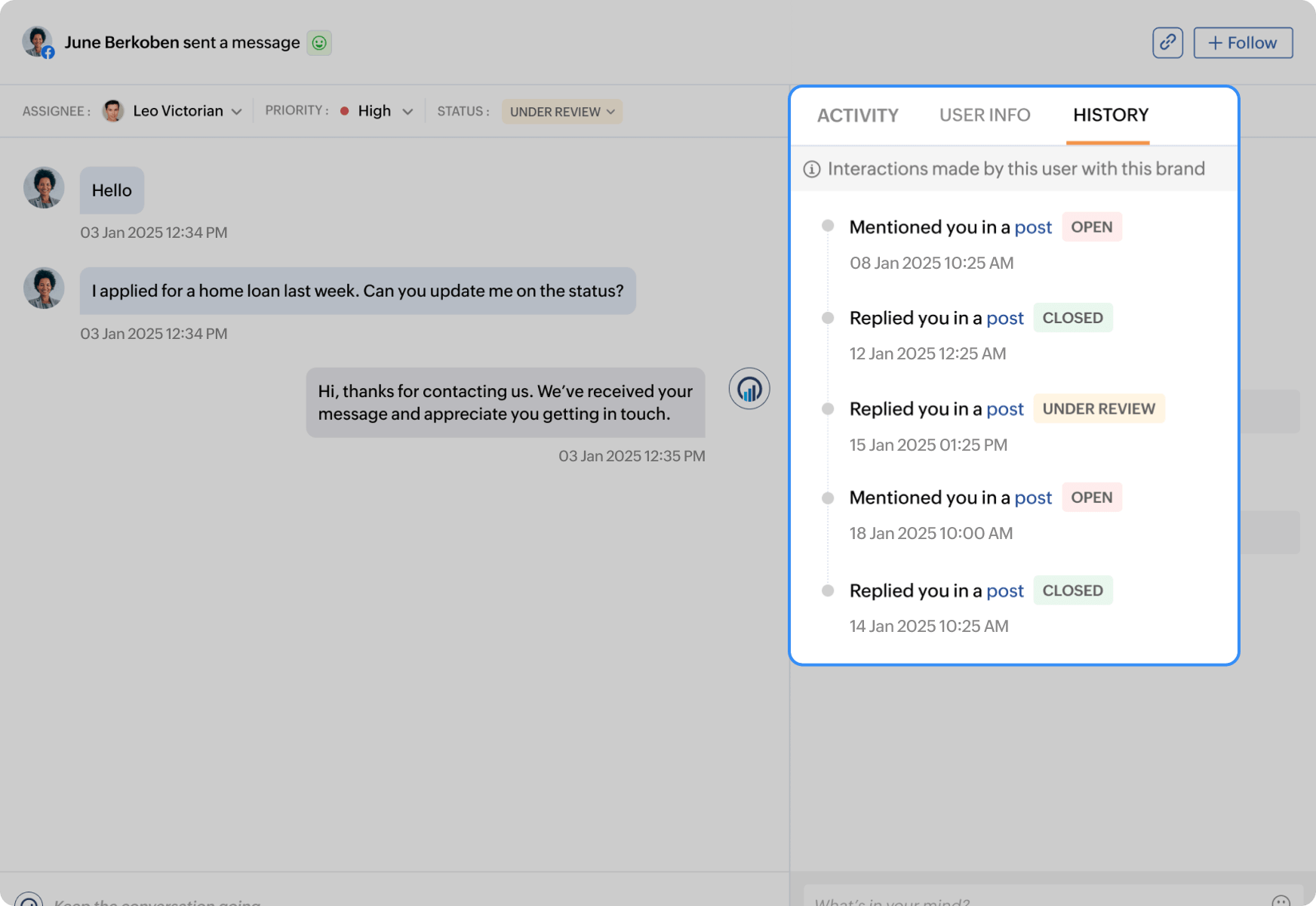1316x906 pixels.
Task: Click the CLOSED badge on the 12 Jan reply
Action: pos(1073,317)
